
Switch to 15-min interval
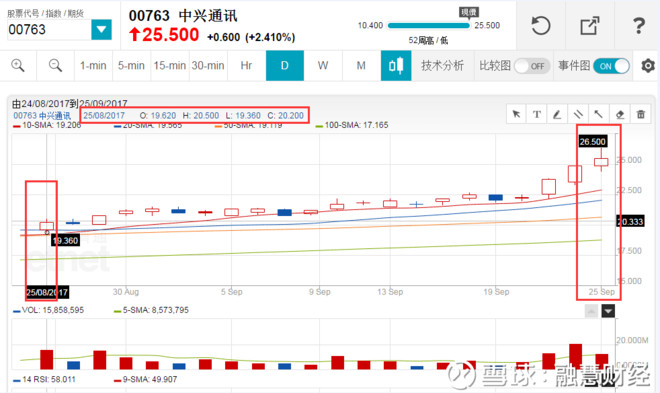coord(170,66)
